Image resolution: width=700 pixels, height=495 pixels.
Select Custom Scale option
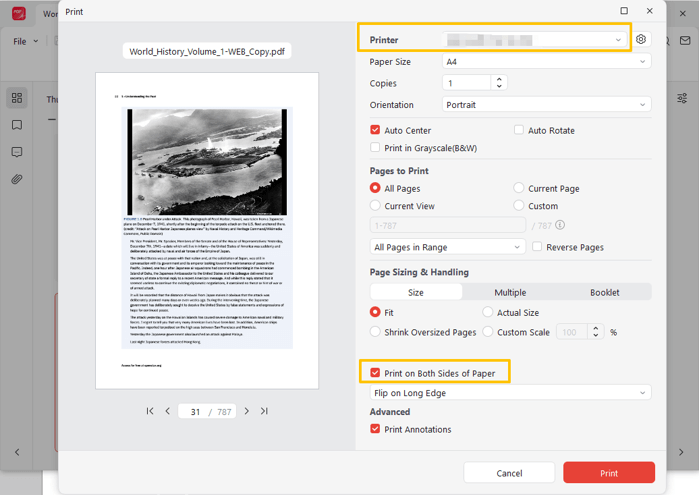pyautogui.click(x=488, y=332)
